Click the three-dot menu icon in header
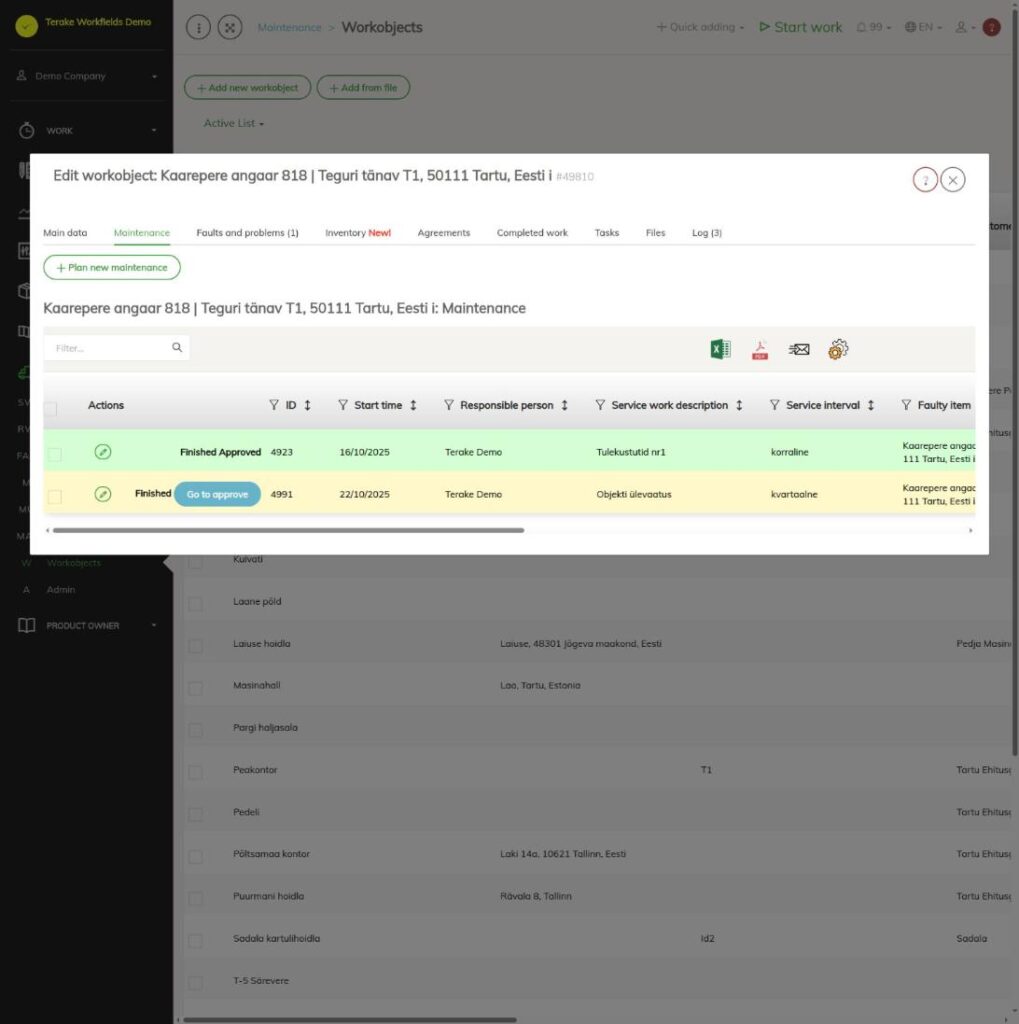This screenshot has width=1019, height=1024. pos(199,27)
